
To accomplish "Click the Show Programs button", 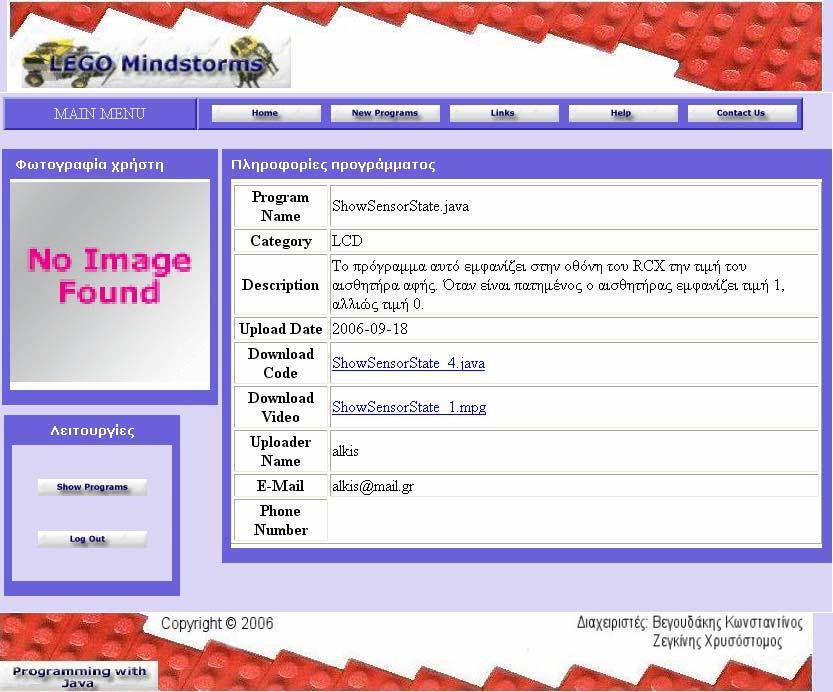I will [x=92, y=487].
